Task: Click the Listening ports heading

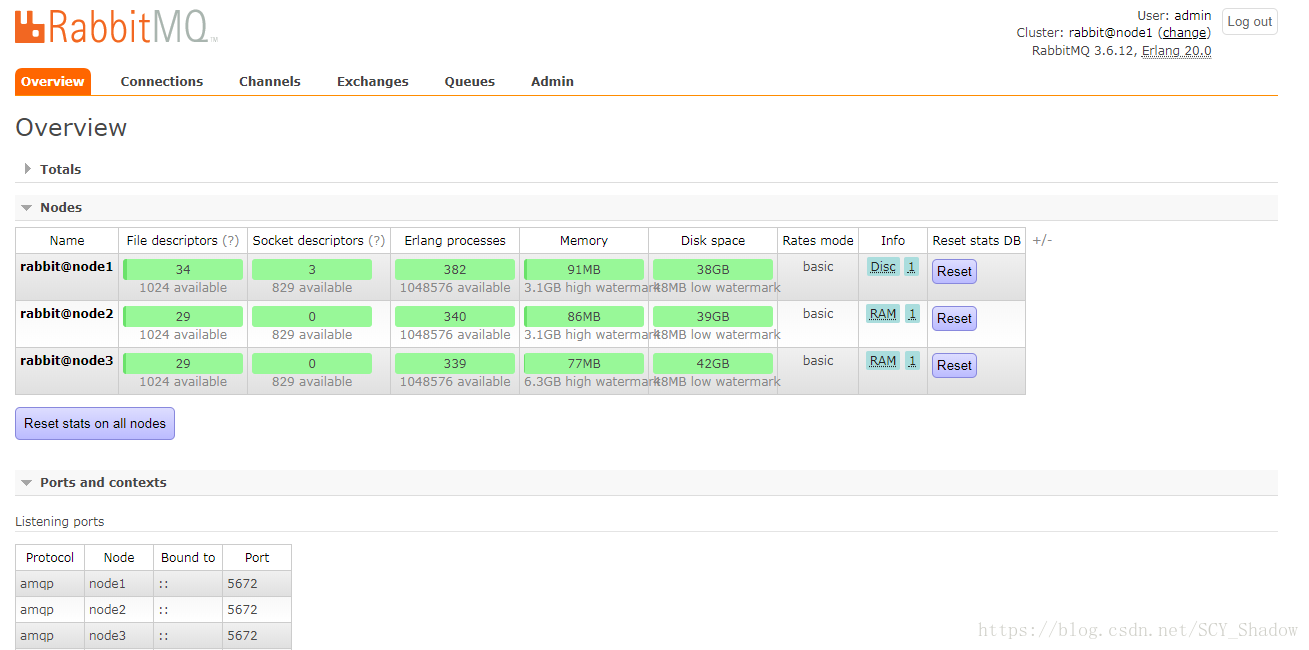Action: (x=60, y=522)
